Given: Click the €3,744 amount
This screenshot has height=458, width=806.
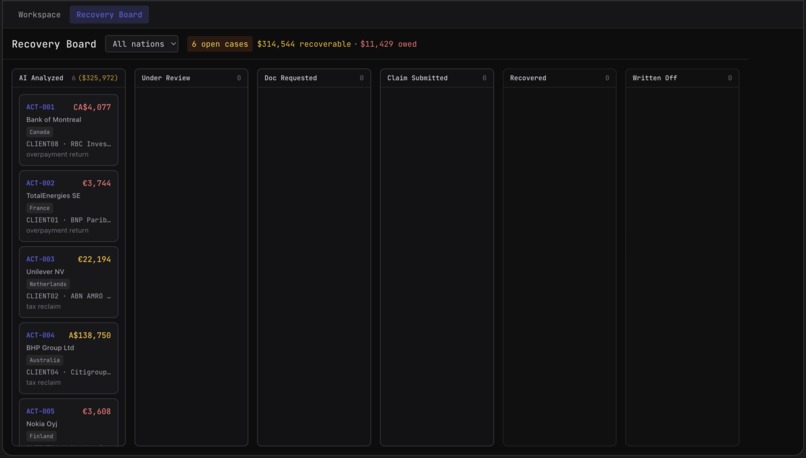Looking at the screenshot, I should 97,183.
